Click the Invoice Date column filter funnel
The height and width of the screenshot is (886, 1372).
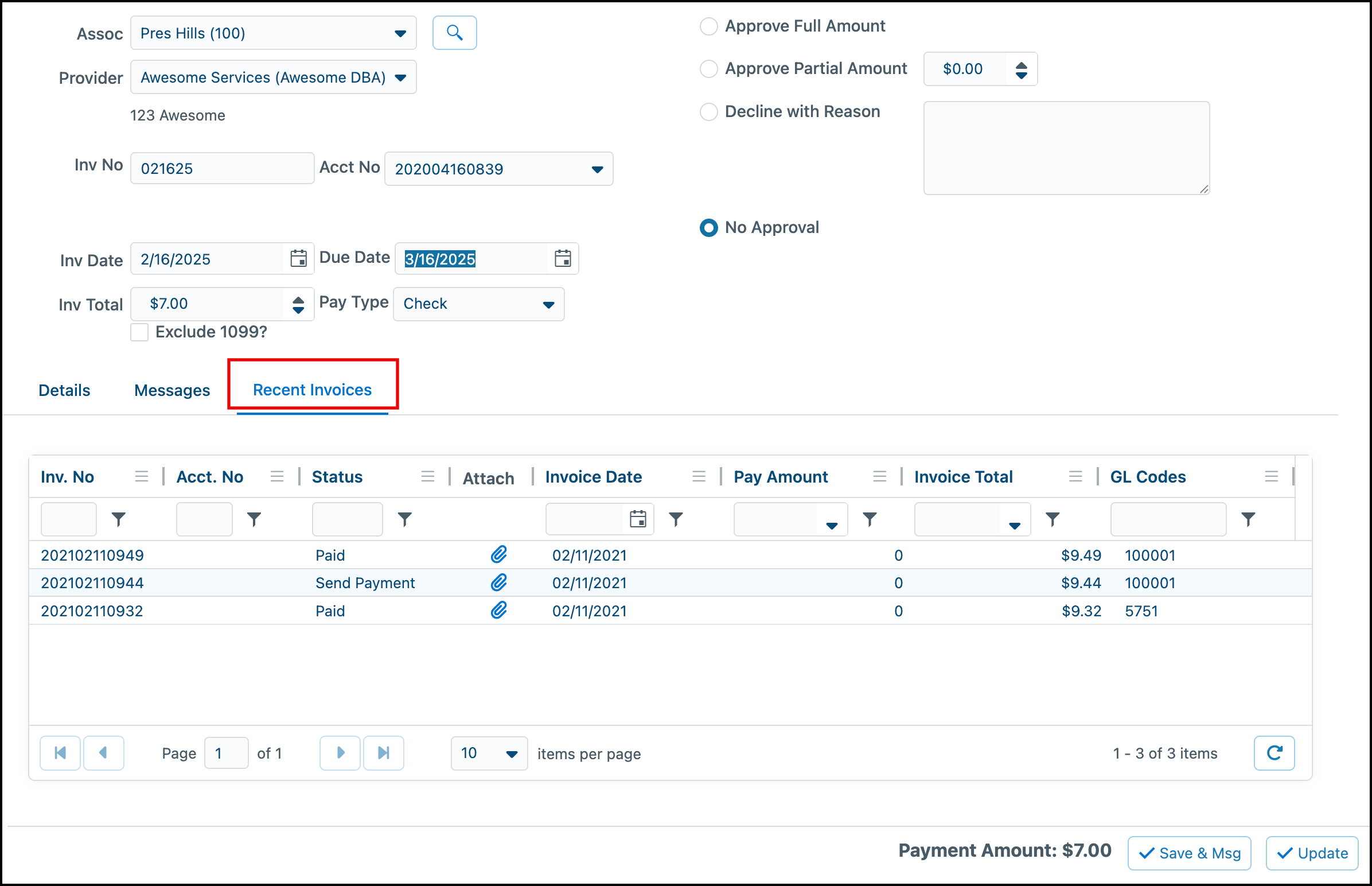coord(676,519)
